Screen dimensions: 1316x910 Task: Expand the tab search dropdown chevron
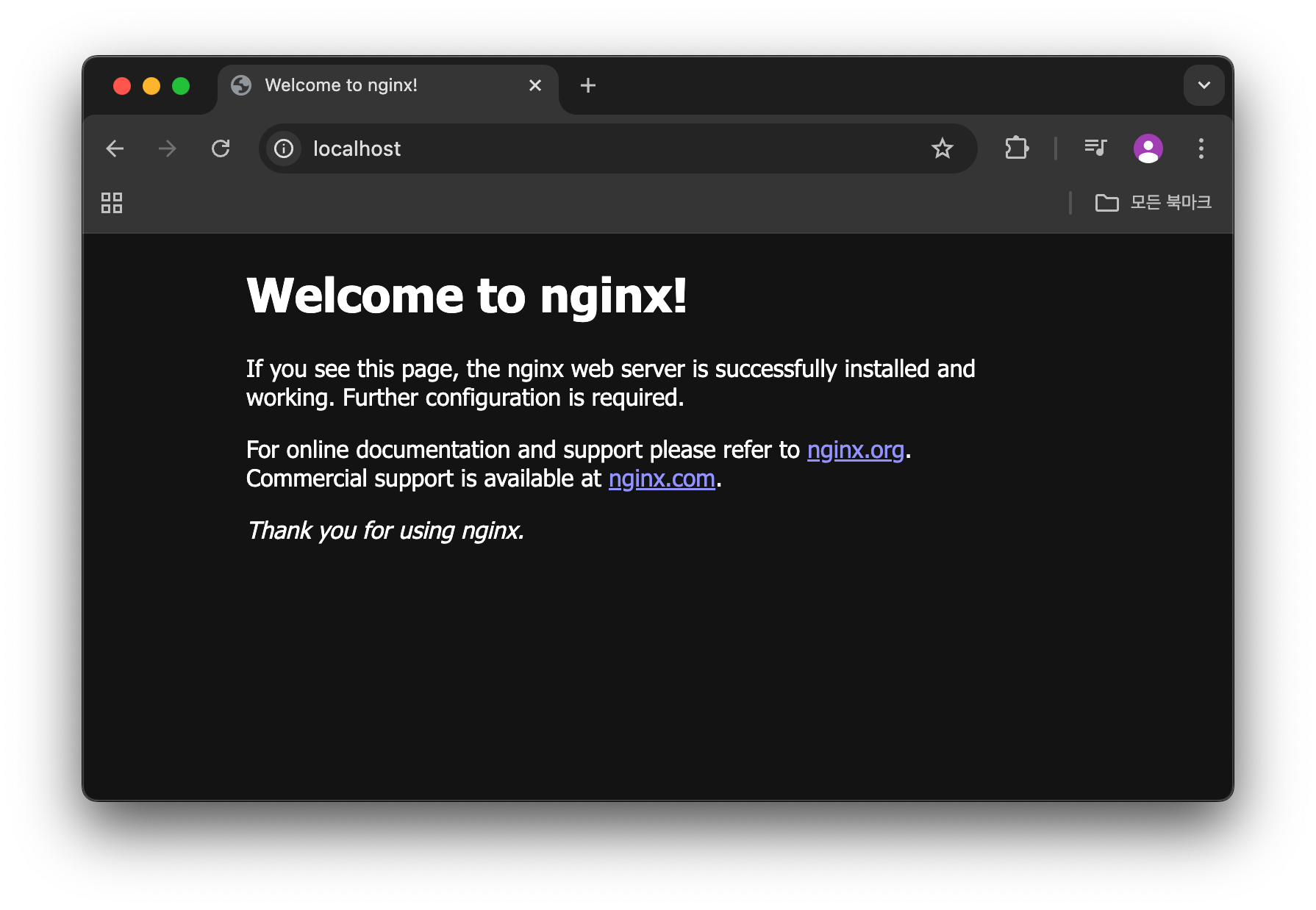point(1204,85)
